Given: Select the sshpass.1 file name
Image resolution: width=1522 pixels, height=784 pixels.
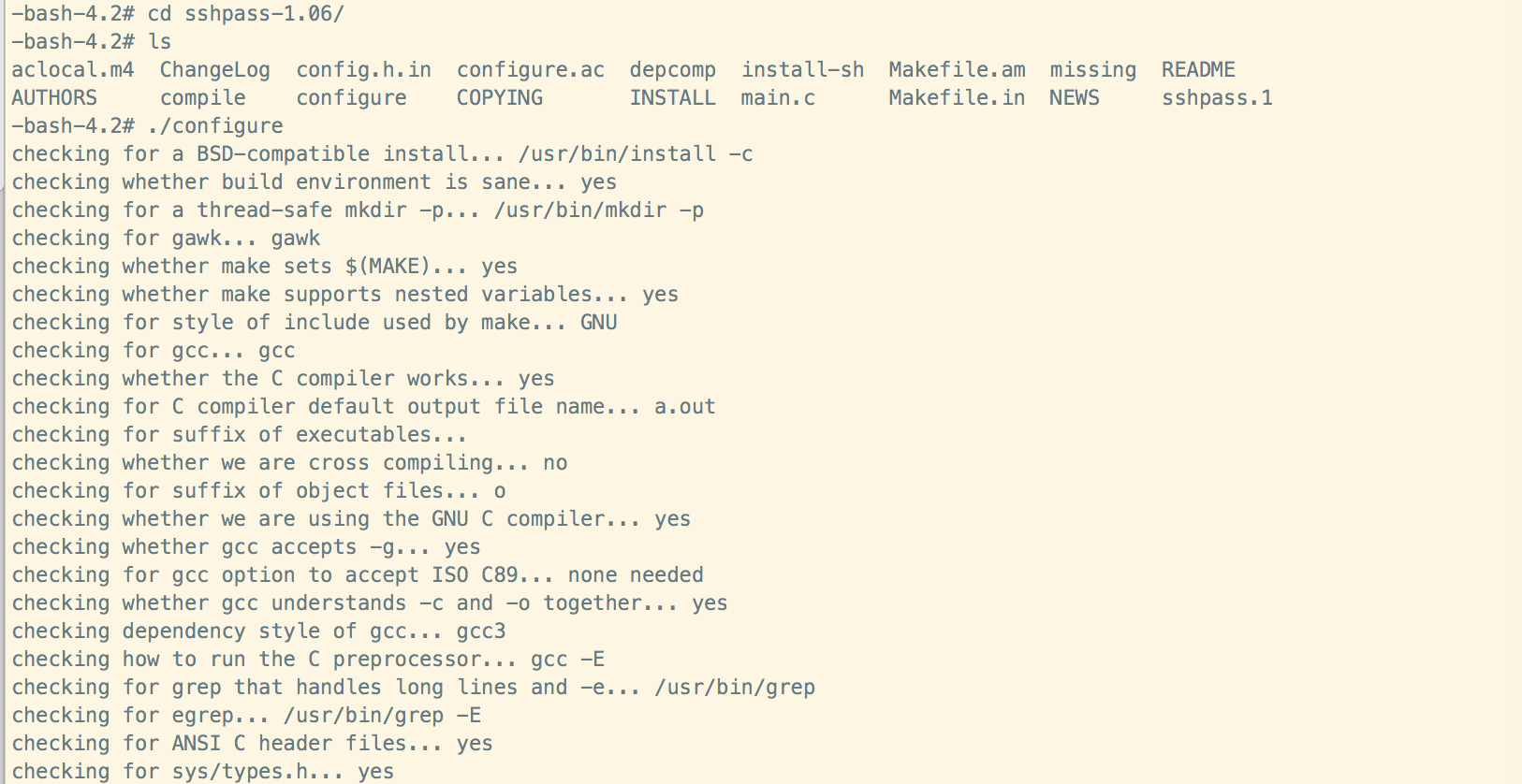Looking at the screenshot, I should (x=1217, y=99).
